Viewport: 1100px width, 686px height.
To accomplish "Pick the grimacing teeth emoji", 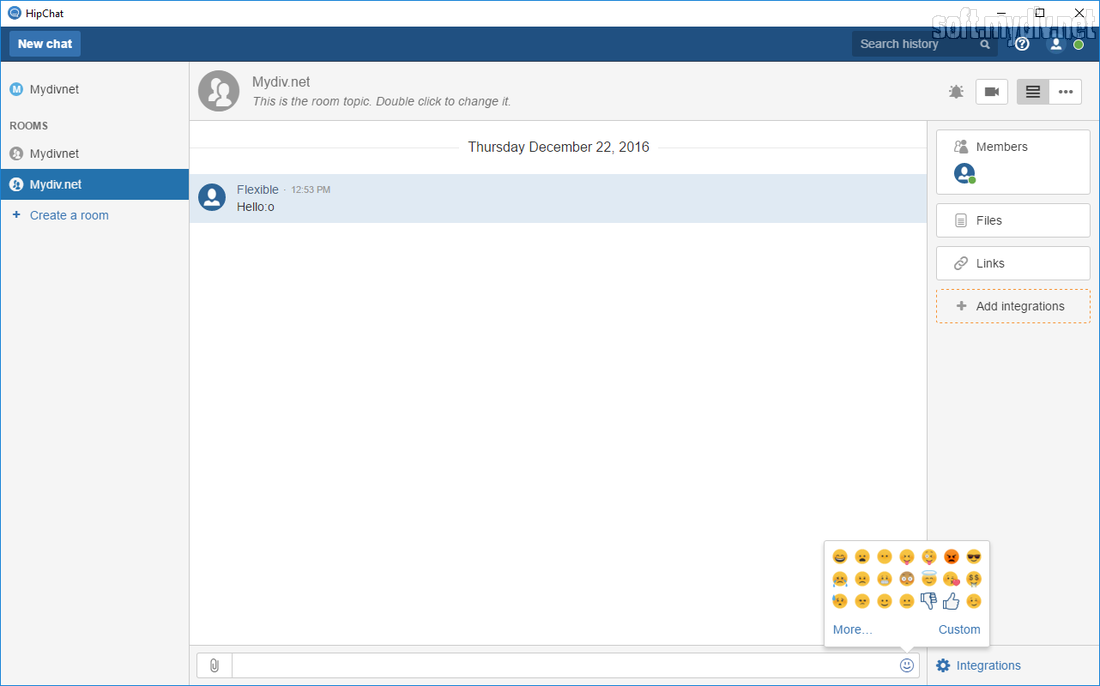I will pyautogui.click(x=885, y=579).
